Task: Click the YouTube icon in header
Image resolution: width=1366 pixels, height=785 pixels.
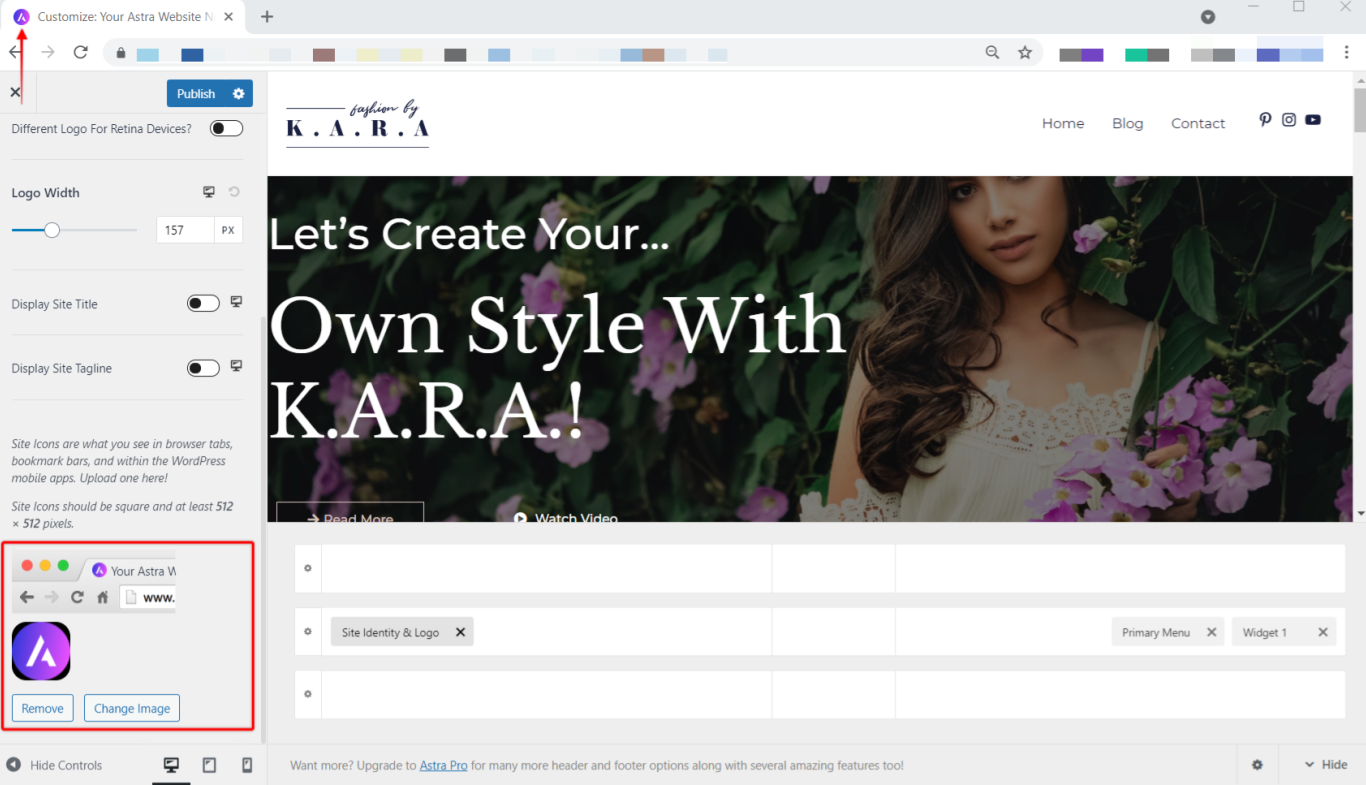Action: 1313,120
